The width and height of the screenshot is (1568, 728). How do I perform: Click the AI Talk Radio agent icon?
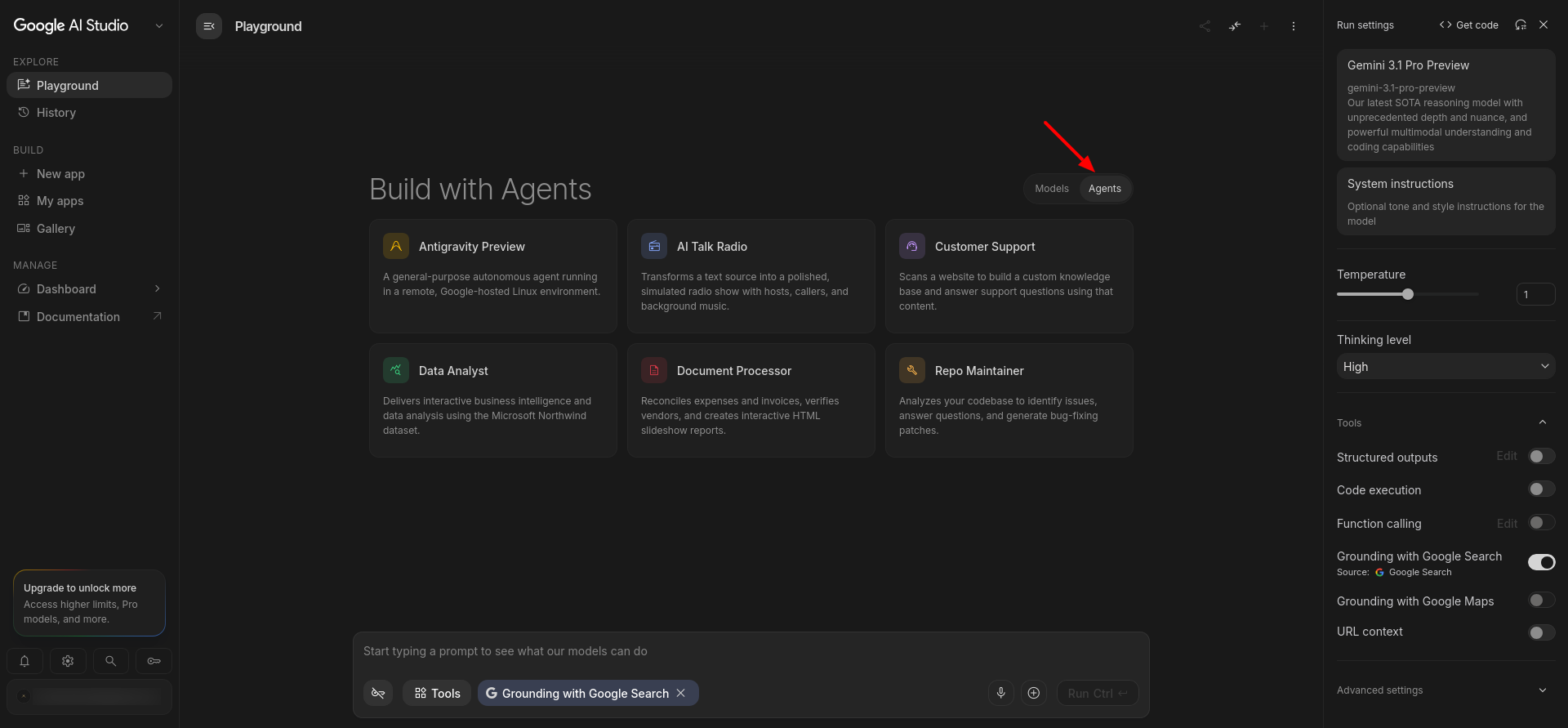654,246
